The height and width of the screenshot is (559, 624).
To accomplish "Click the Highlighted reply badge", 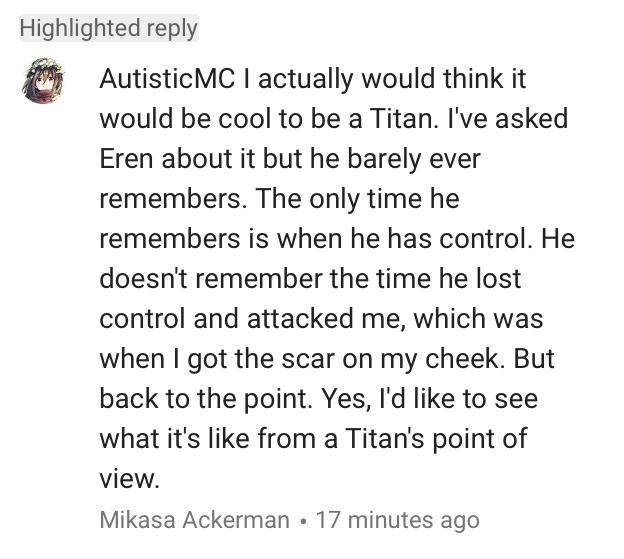I will coord(109,28).
